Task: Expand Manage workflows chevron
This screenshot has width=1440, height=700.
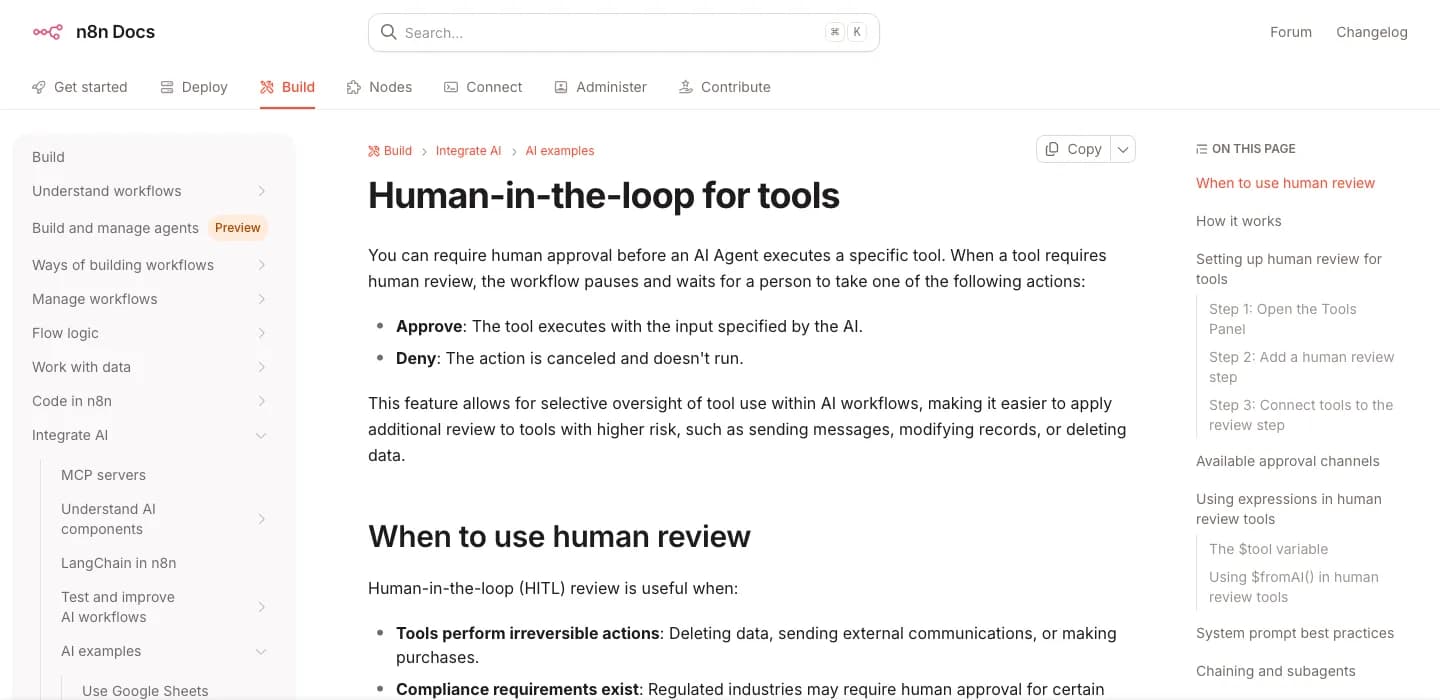Action: pos(261,299)
